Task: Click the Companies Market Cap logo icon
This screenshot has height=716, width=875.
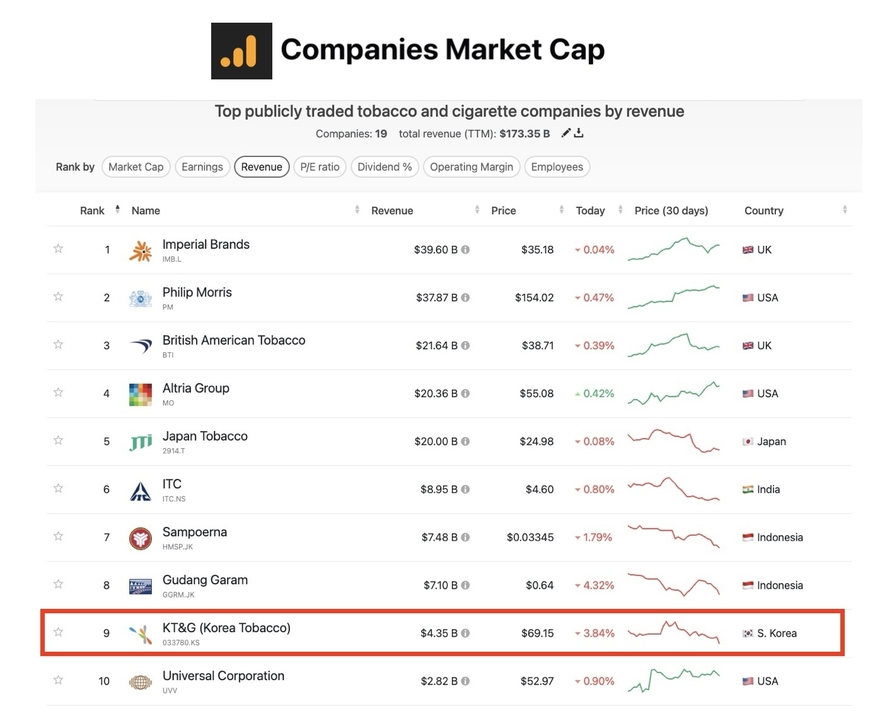Action: [x=242, y=51]
